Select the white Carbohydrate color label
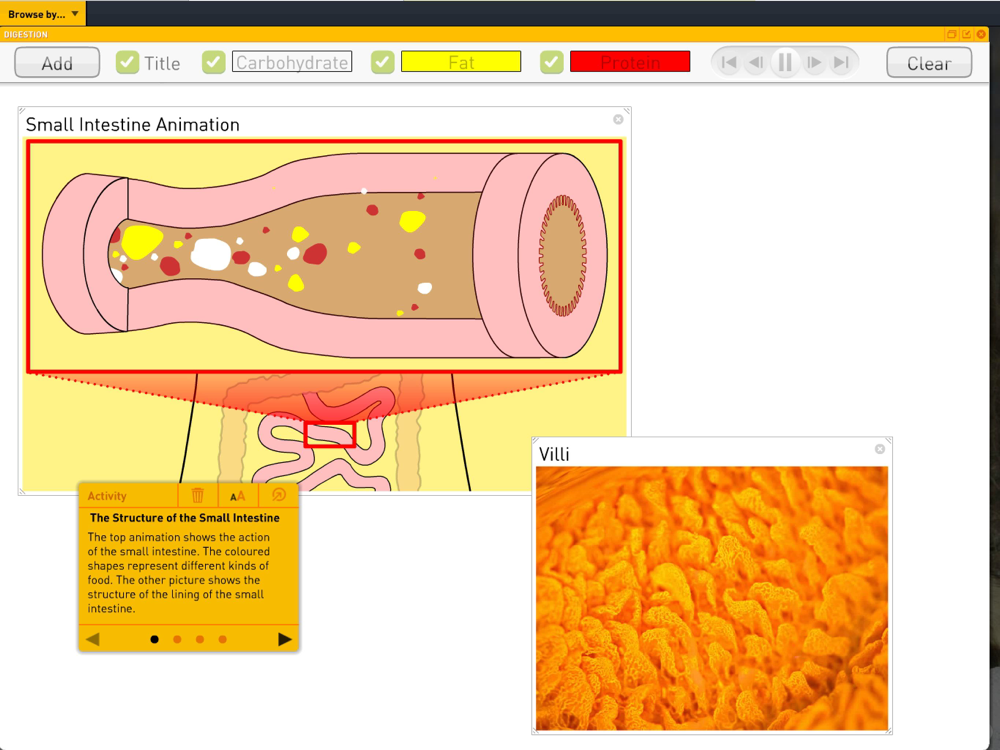 [x=292, y=62]
